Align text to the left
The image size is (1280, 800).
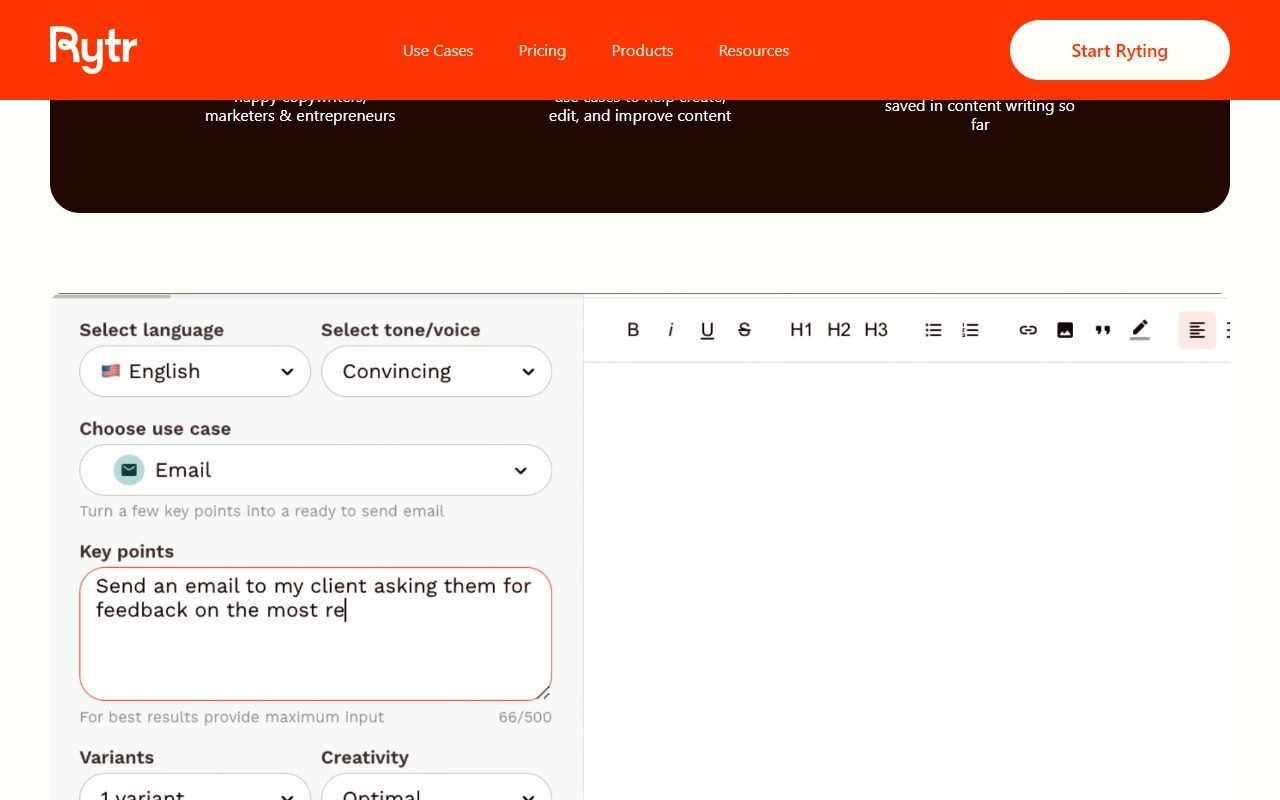[1197, 330]
